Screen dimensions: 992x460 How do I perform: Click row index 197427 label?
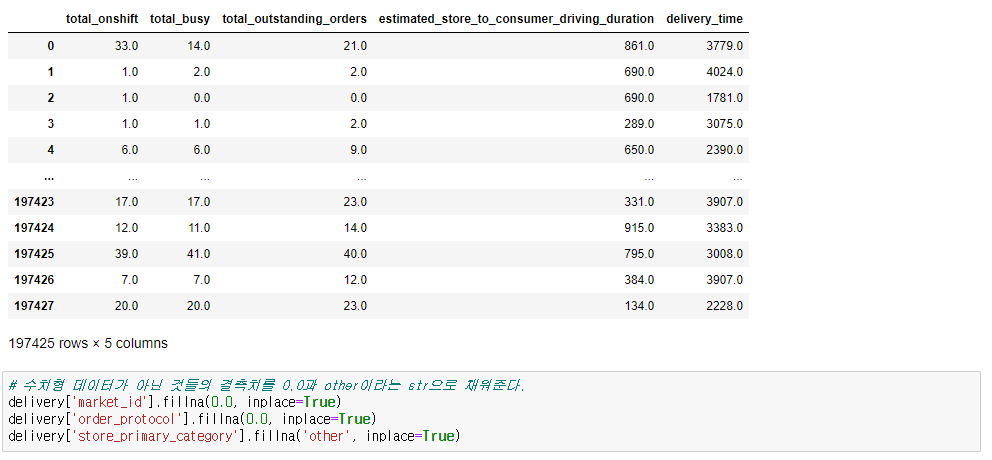(x=34, y=306)
